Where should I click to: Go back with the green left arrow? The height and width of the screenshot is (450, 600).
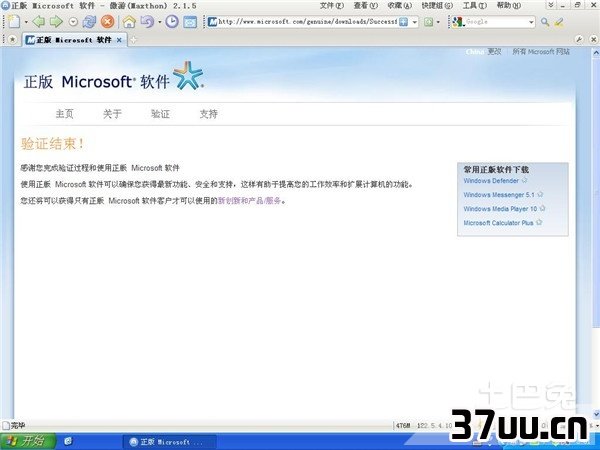pyautogui.click(x=38, y=21)
